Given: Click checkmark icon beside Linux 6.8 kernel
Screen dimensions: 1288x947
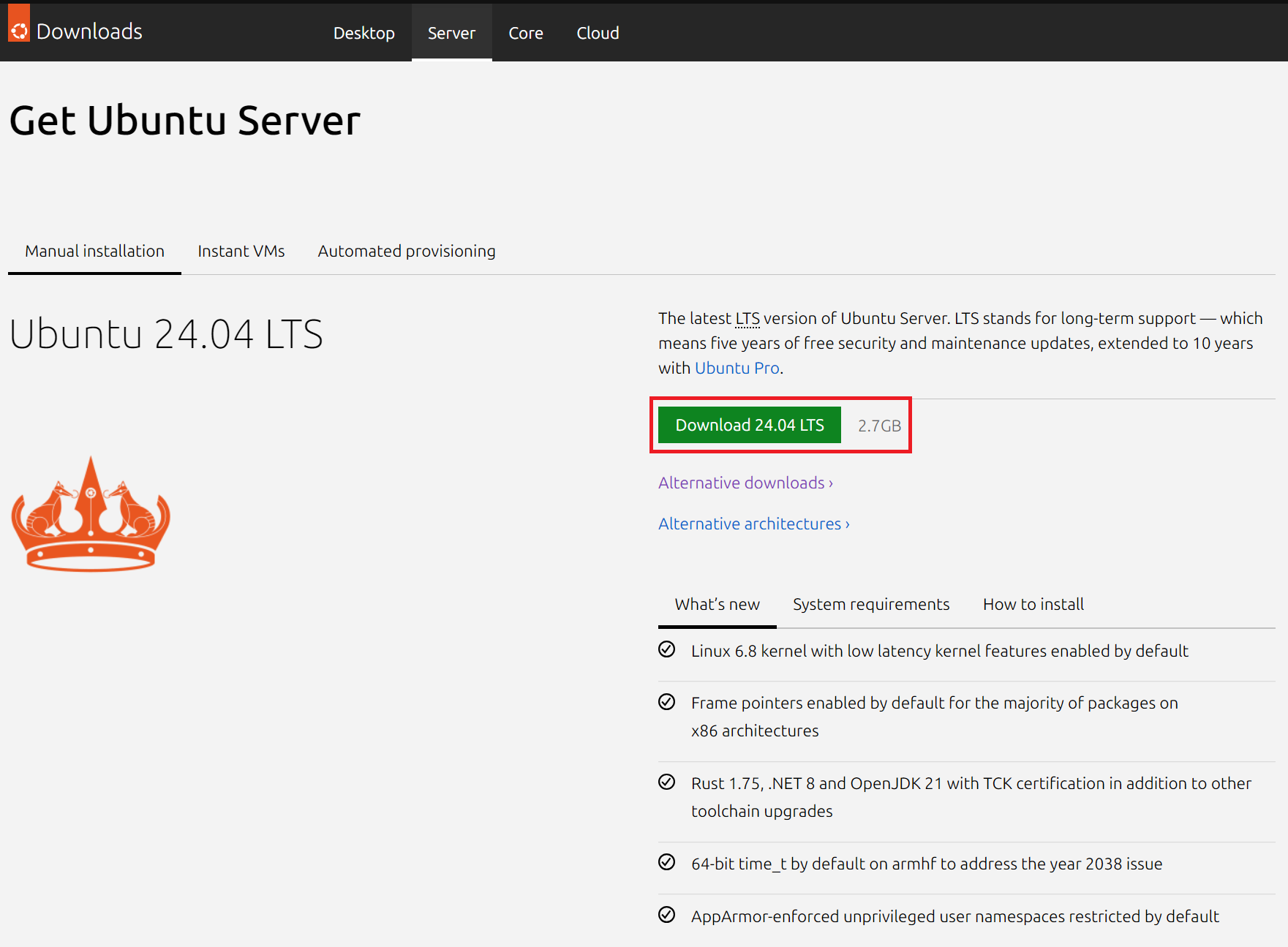Looking at the screenshot, I should pos(666,649).
